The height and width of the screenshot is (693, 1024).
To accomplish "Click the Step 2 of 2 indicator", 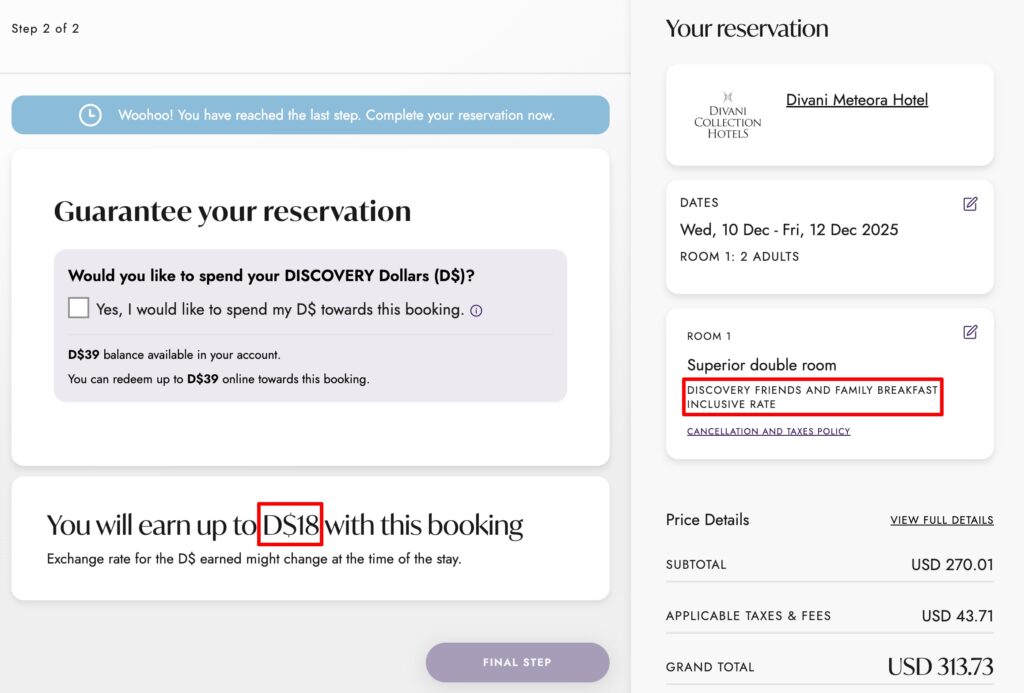I will click(46, 29).
